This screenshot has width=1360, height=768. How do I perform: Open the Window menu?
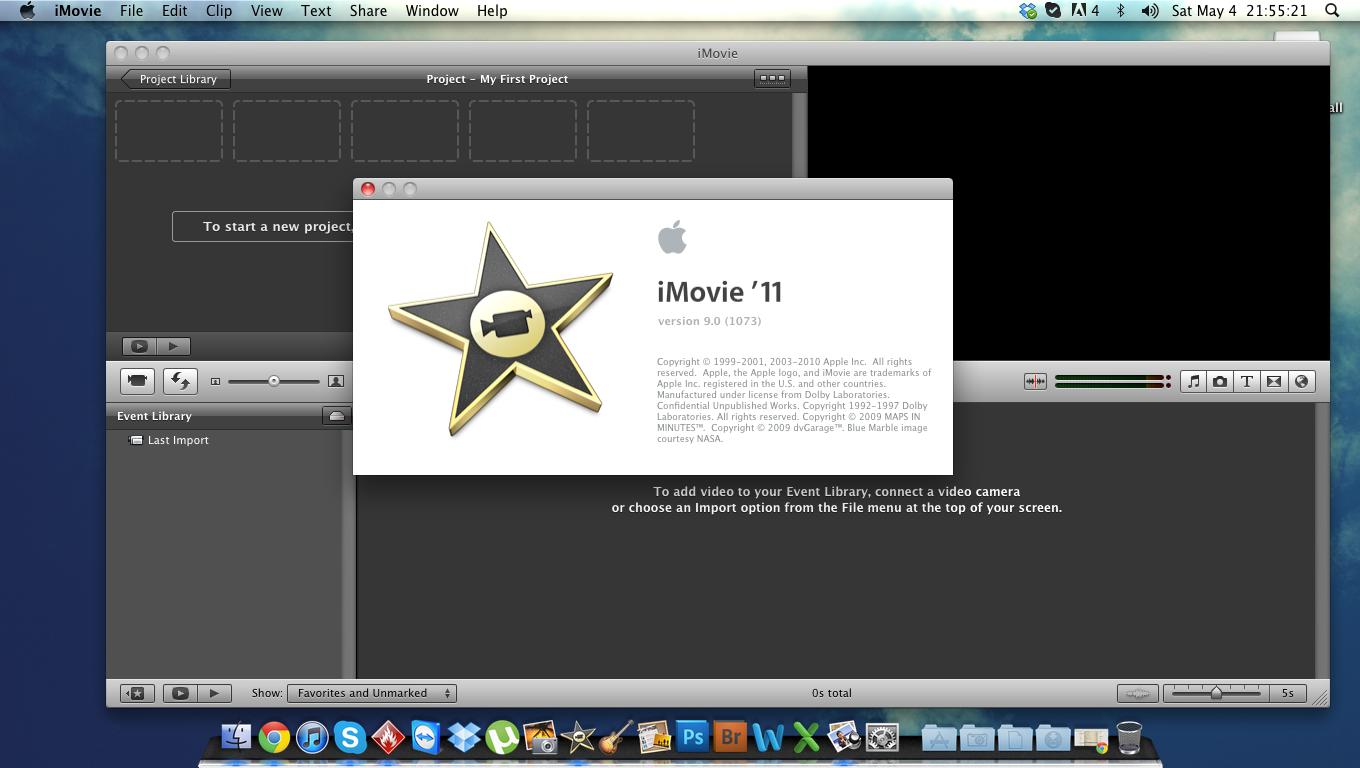(x=432, y=11)
